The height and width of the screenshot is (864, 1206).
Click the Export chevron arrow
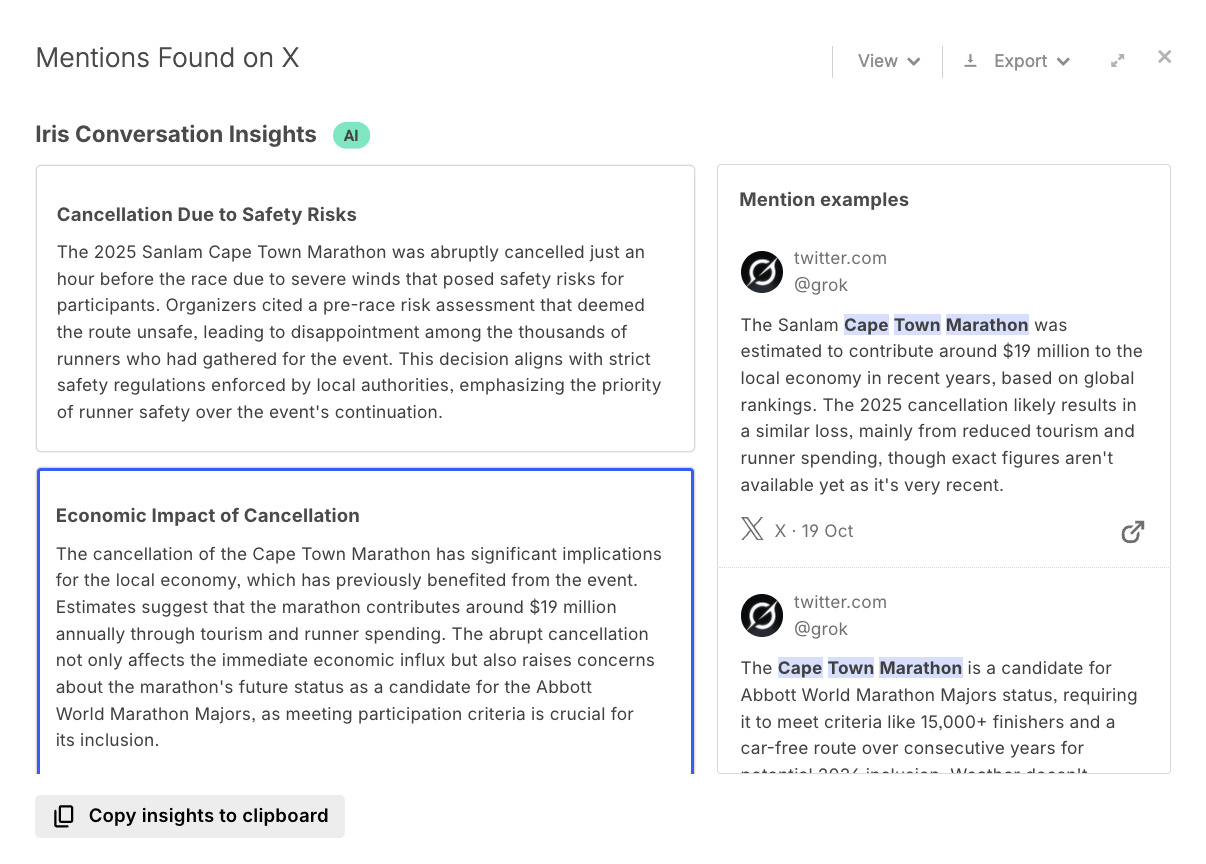pyautogui.click(x=1063, y=62)
